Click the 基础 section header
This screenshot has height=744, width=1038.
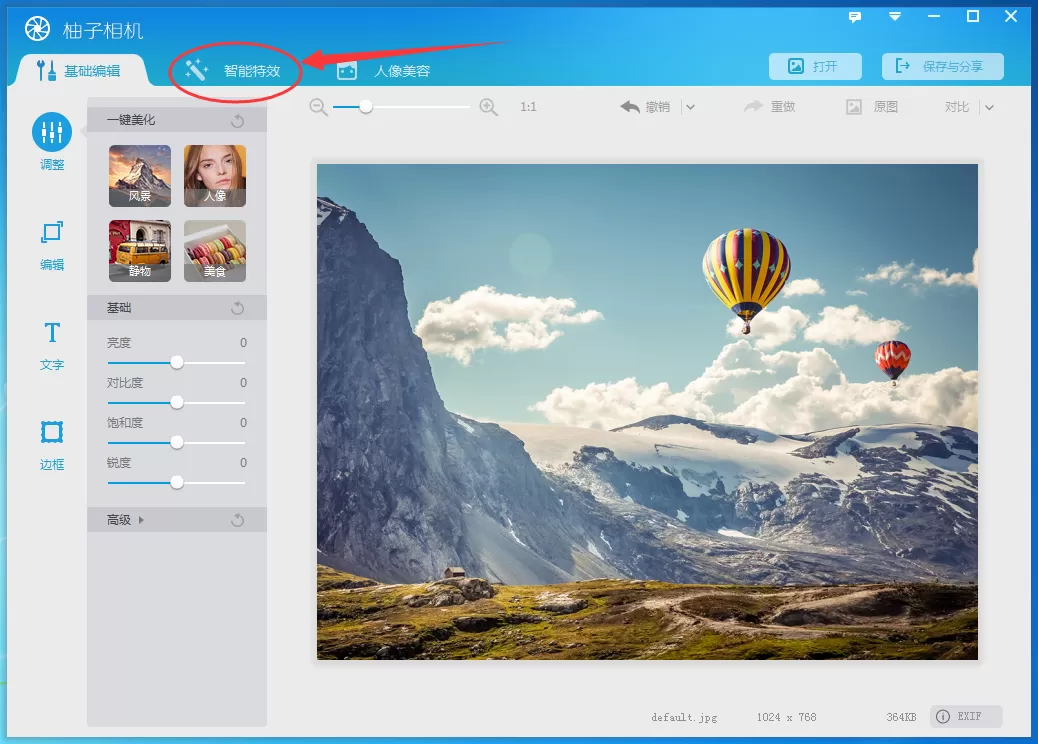point(177,308)
